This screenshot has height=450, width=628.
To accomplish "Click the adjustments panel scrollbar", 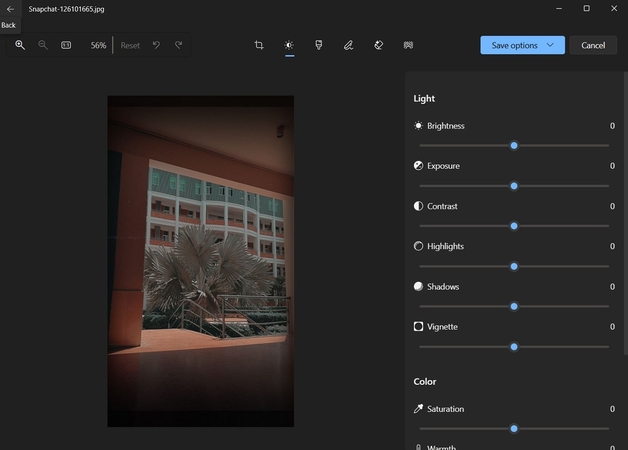I will point(626,213).
